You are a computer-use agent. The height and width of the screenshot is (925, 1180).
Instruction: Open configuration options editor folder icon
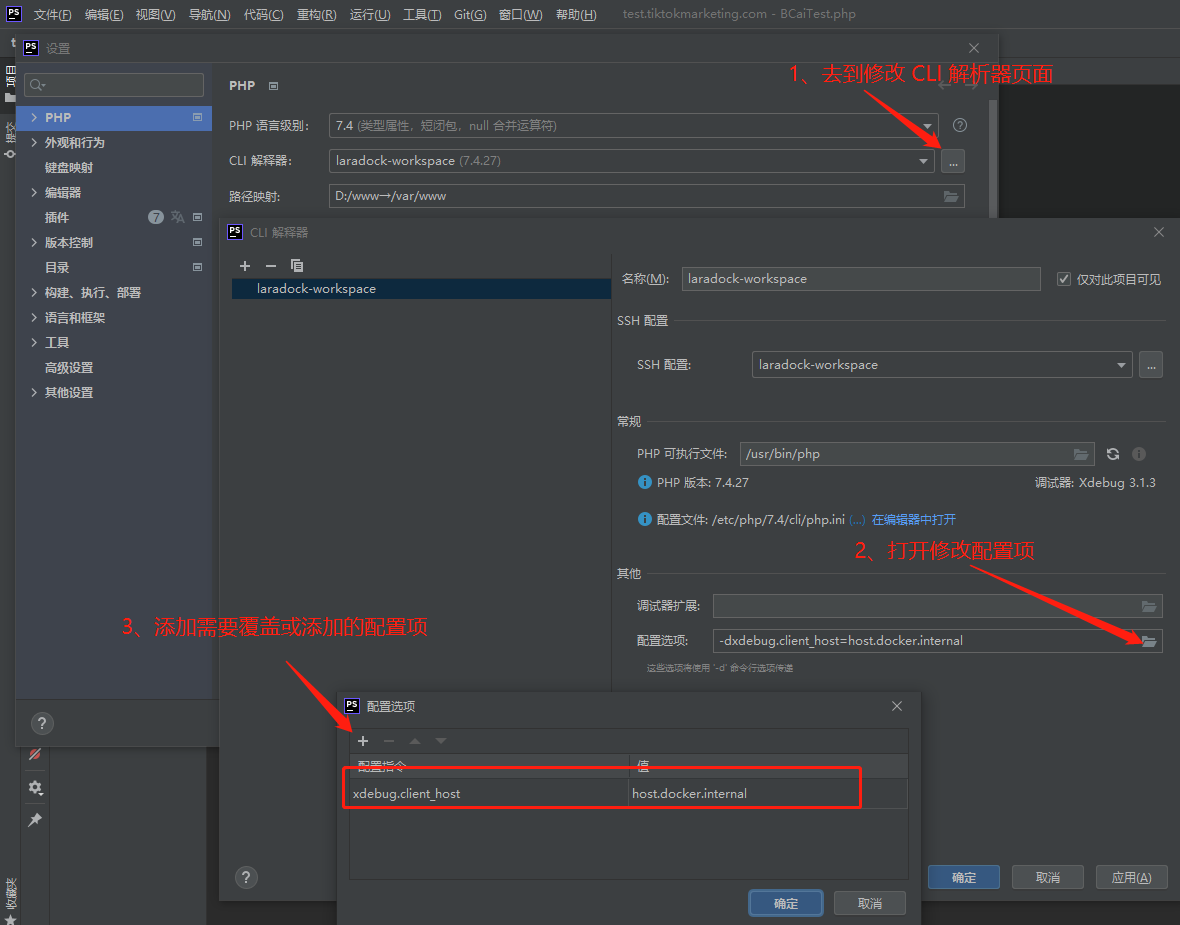[1149, 641]
